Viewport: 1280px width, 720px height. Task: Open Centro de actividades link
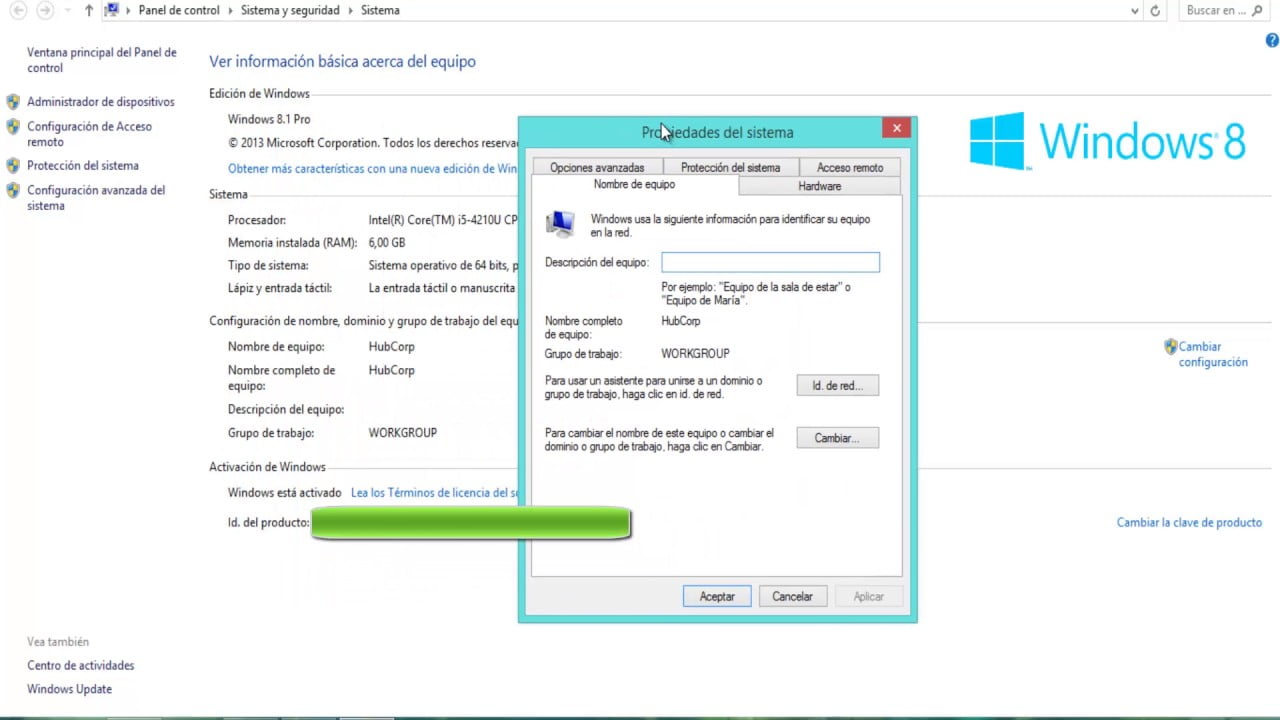click(80, 665)
